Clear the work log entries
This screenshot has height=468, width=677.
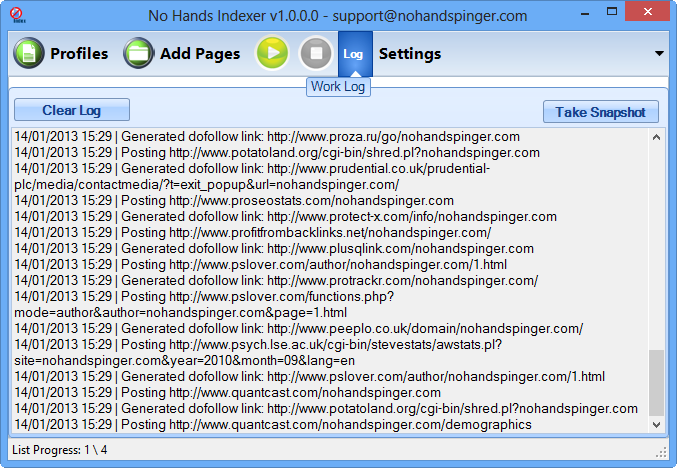(72, 110)
